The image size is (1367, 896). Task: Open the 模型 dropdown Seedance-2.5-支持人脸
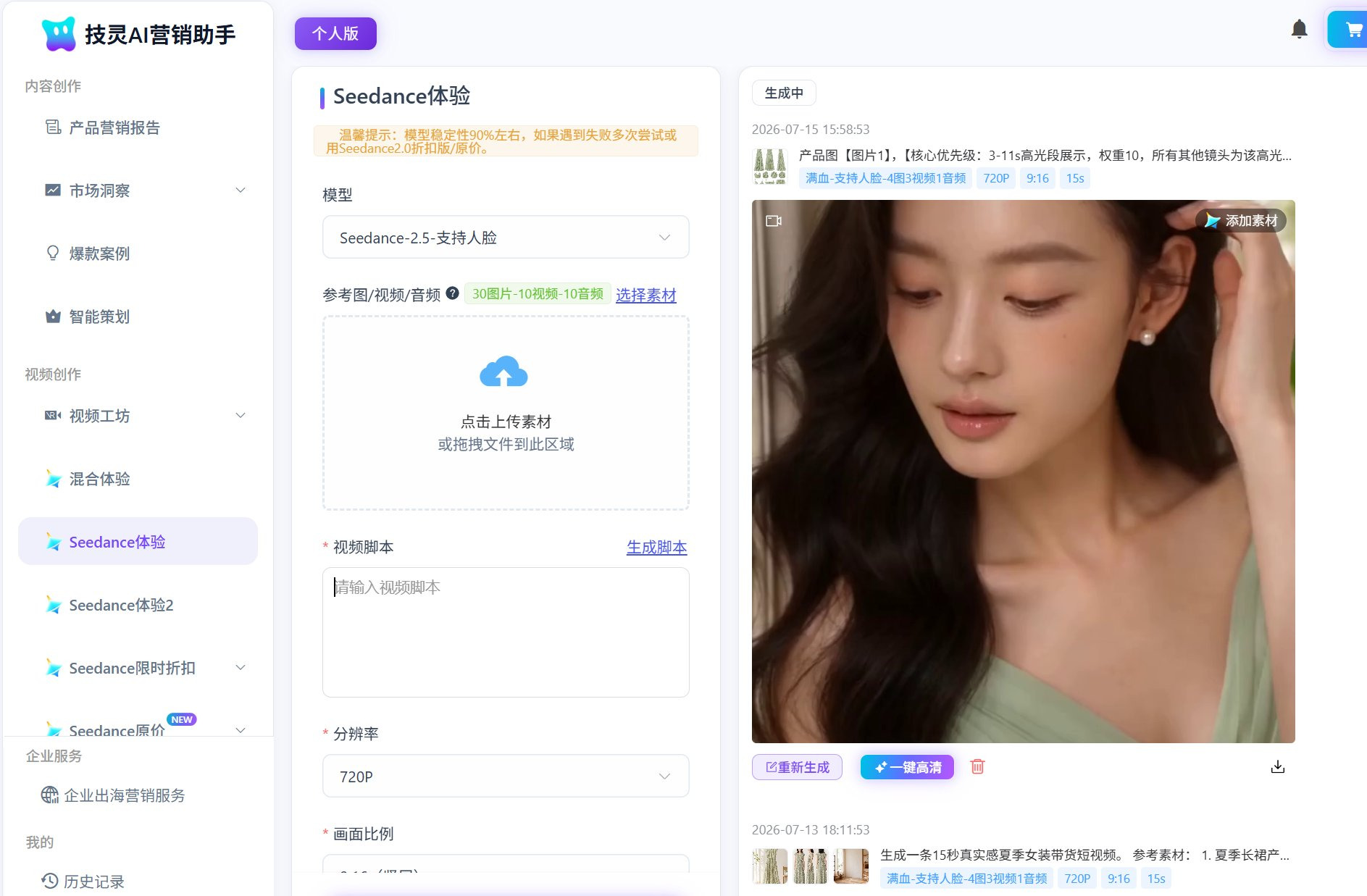(x=506, y=237)
